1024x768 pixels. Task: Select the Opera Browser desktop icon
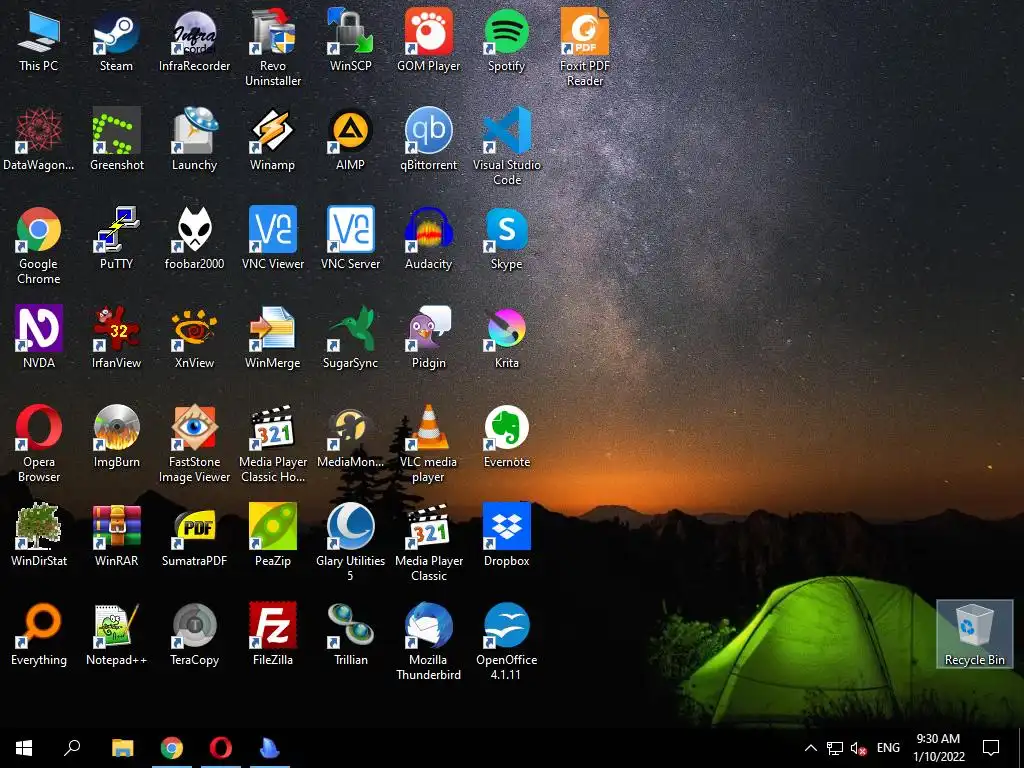(x=39, y=444)
